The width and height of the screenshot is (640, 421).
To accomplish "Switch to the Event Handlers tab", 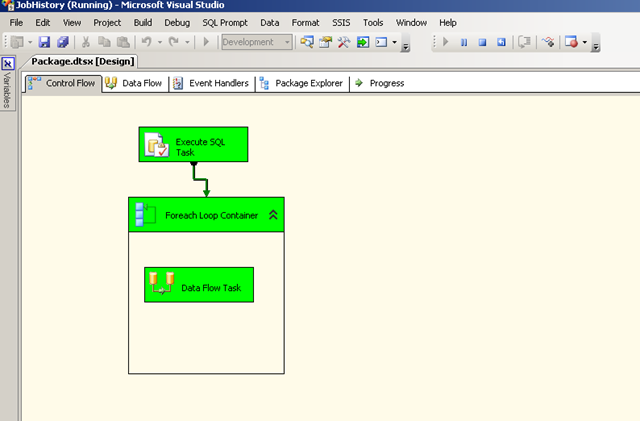I will click(211, 83).
